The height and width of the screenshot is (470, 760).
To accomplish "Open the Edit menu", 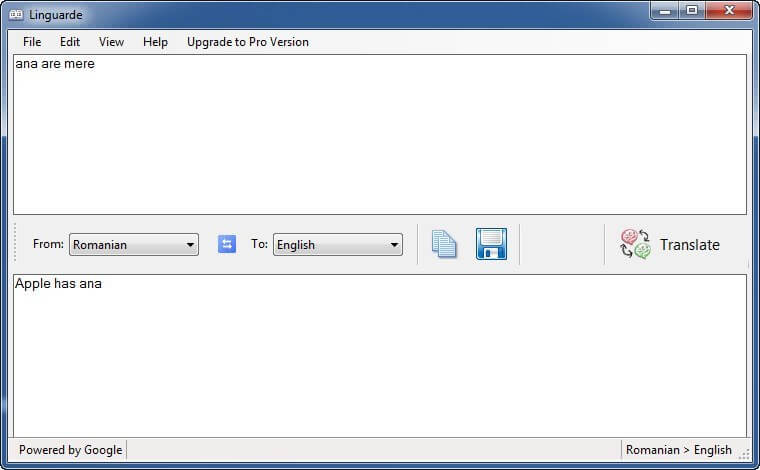I will (70, 42).
